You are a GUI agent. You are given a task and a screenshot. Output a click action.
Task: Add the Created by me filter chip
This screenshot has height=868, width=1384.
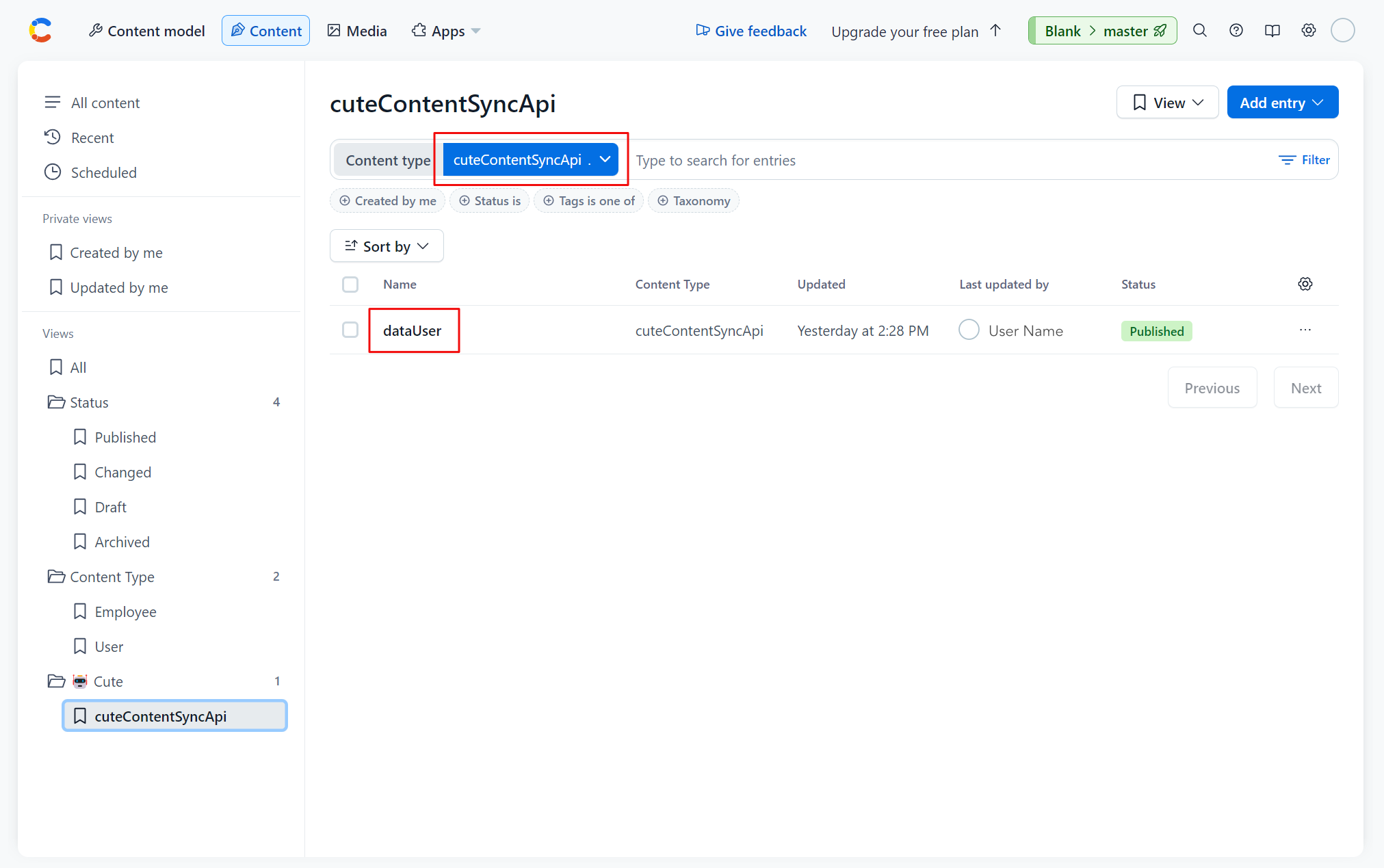pos(388,201)
